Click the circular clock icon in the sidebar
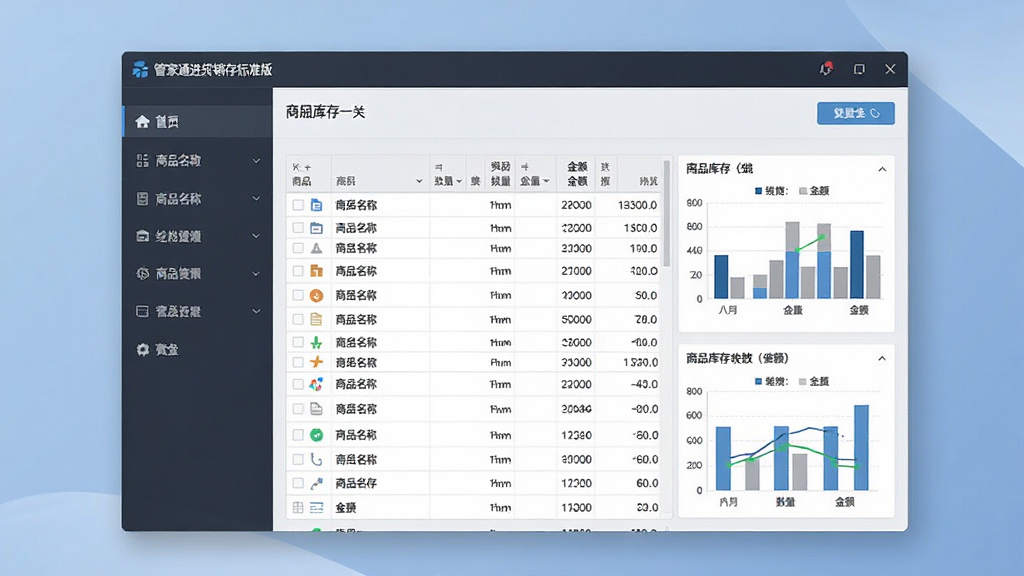The height and width of the screenshot is (576, 1024). [x=142, y=274]
